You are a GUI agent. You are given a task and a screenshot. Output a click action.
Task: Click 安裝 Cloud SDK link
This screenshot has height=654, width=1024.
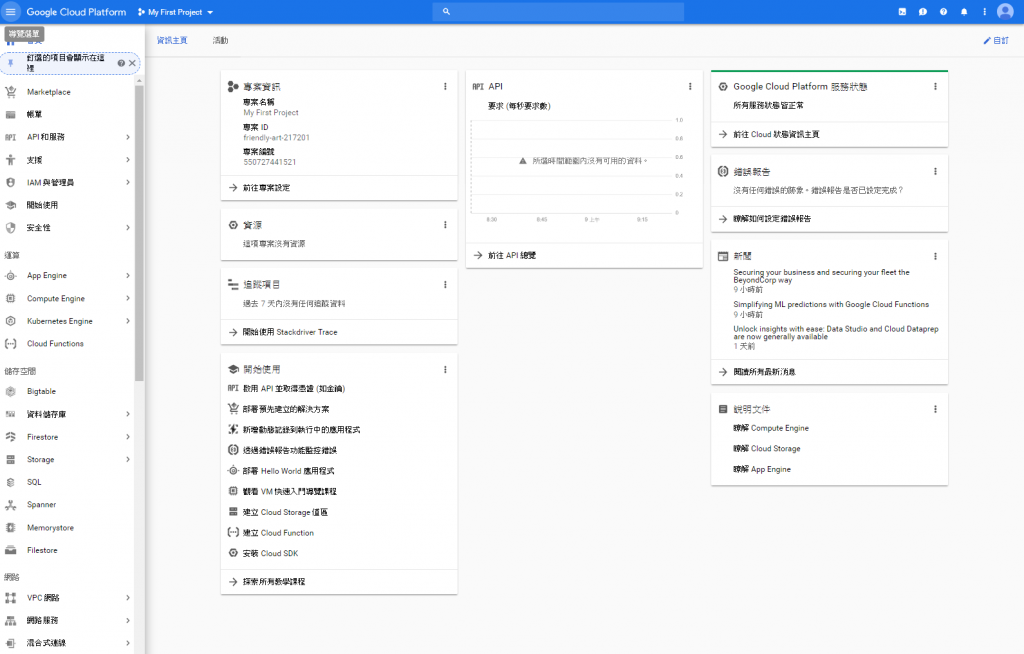pos(270,553)
